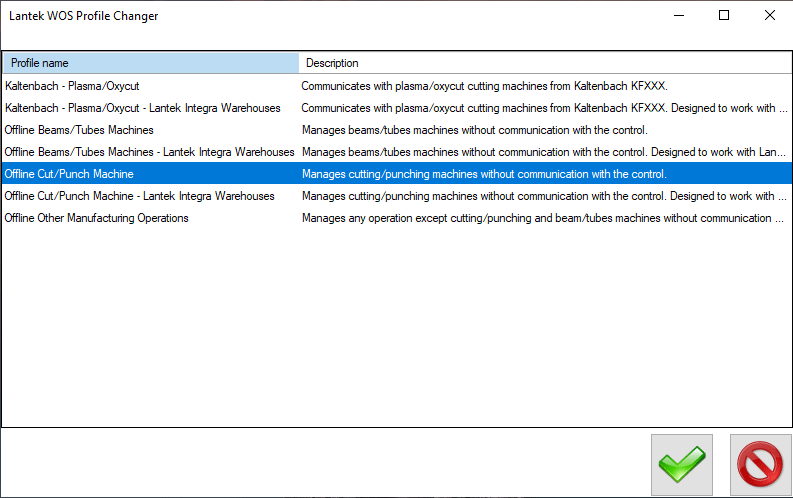Screen dimensions: 793x498
Task: Select the Offline Beams/Tubes Machines profile name
Action: [x=79, y=130]
